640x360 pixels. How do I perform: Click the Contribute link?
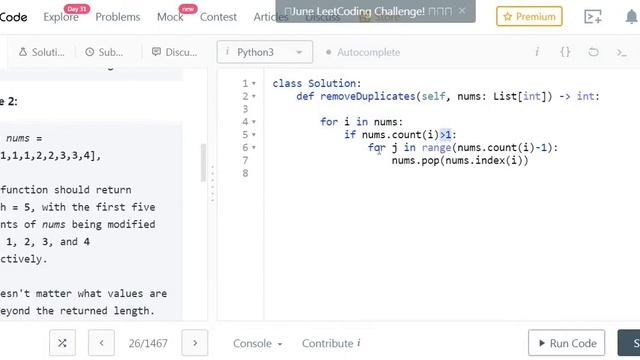click(331, 343)
